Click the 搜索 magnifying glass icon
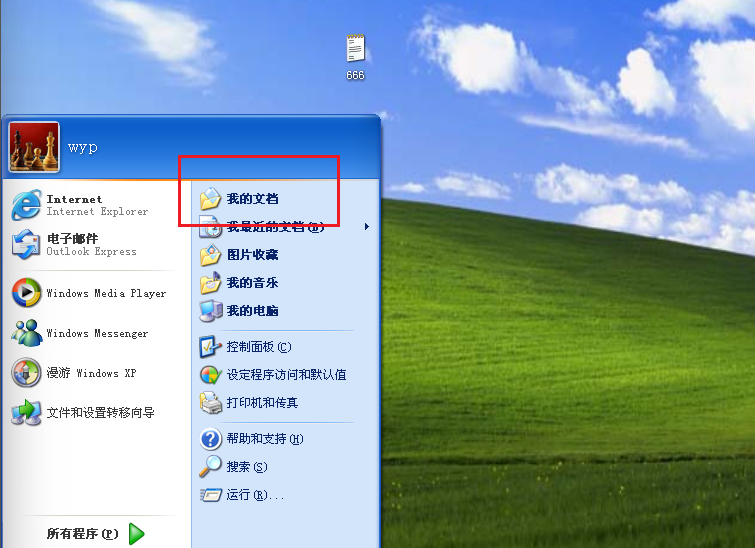Image resolution: width=755 pixels, height=548 pixels. [x=210, y=467]
